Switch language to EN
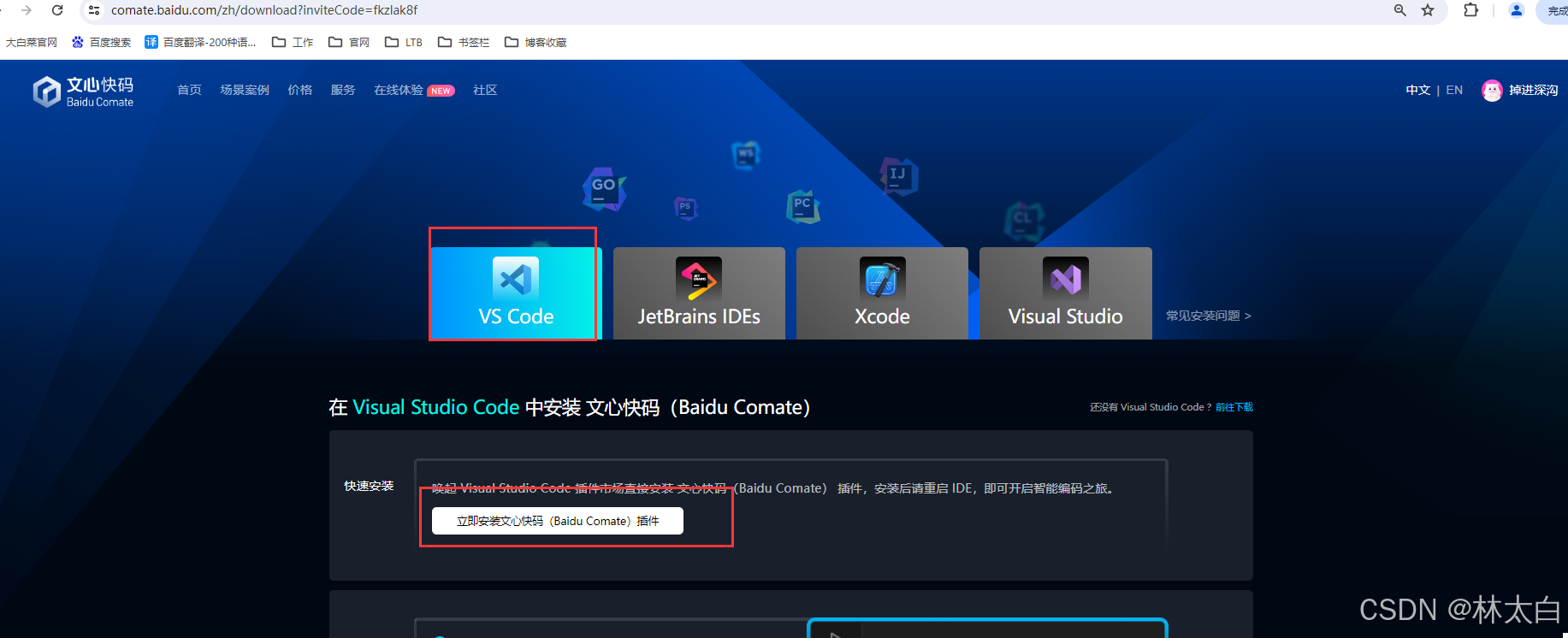Screen dimensions: 1568x638 (x=1454, y=90)
